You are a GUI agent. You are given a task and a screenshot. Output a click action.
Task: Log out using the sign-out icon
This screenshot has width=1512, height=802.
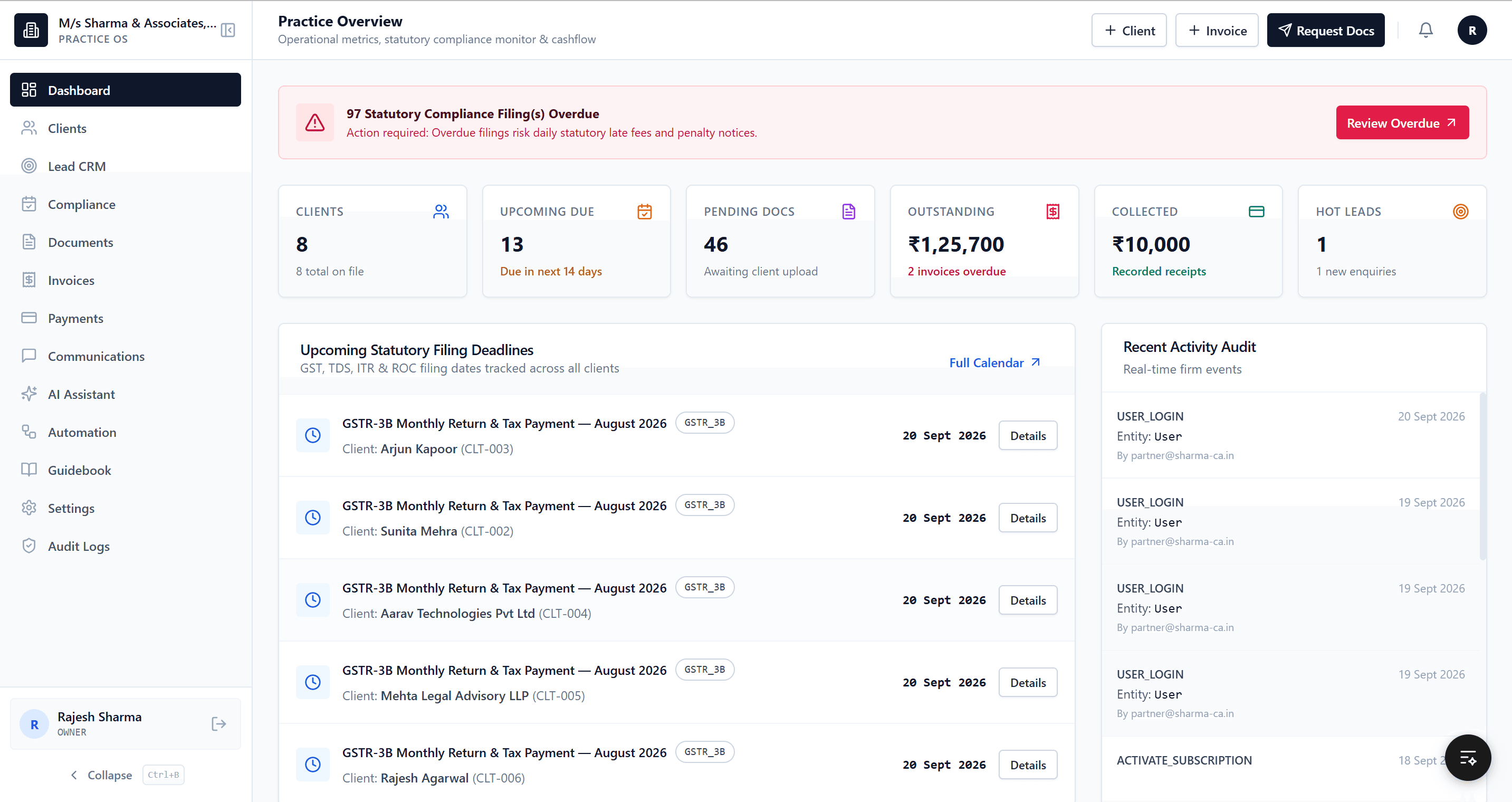[218, 724]
